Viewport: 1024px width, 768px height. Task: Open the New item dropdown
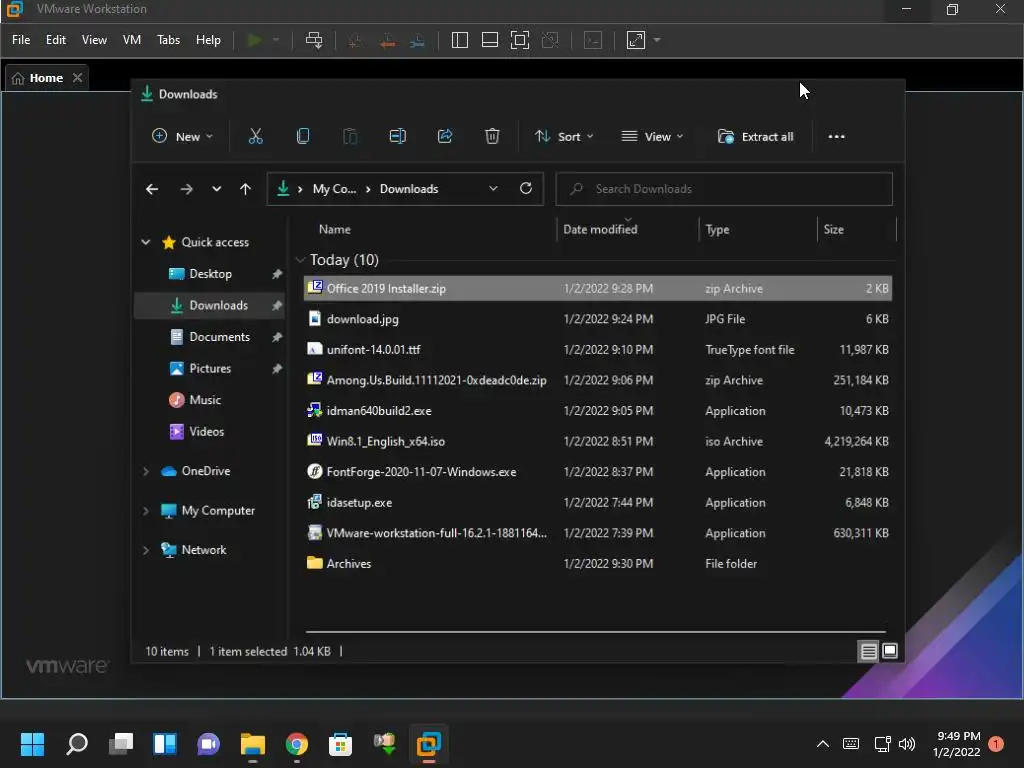click(182, 136)
